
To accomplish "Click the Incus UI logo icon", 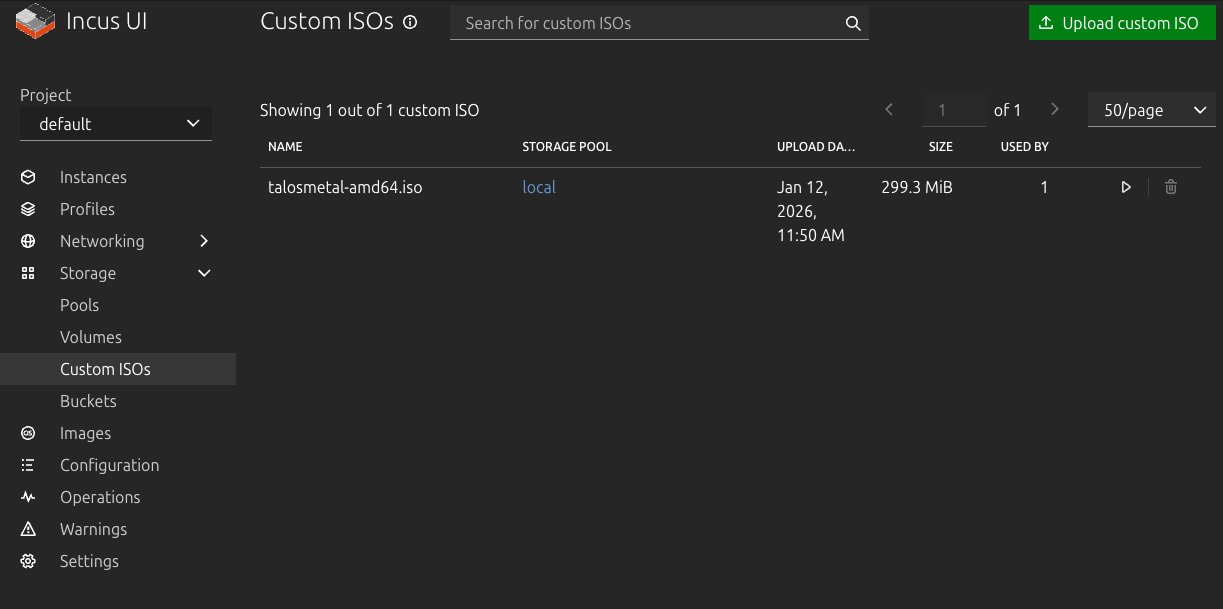I will coord(35,22).
